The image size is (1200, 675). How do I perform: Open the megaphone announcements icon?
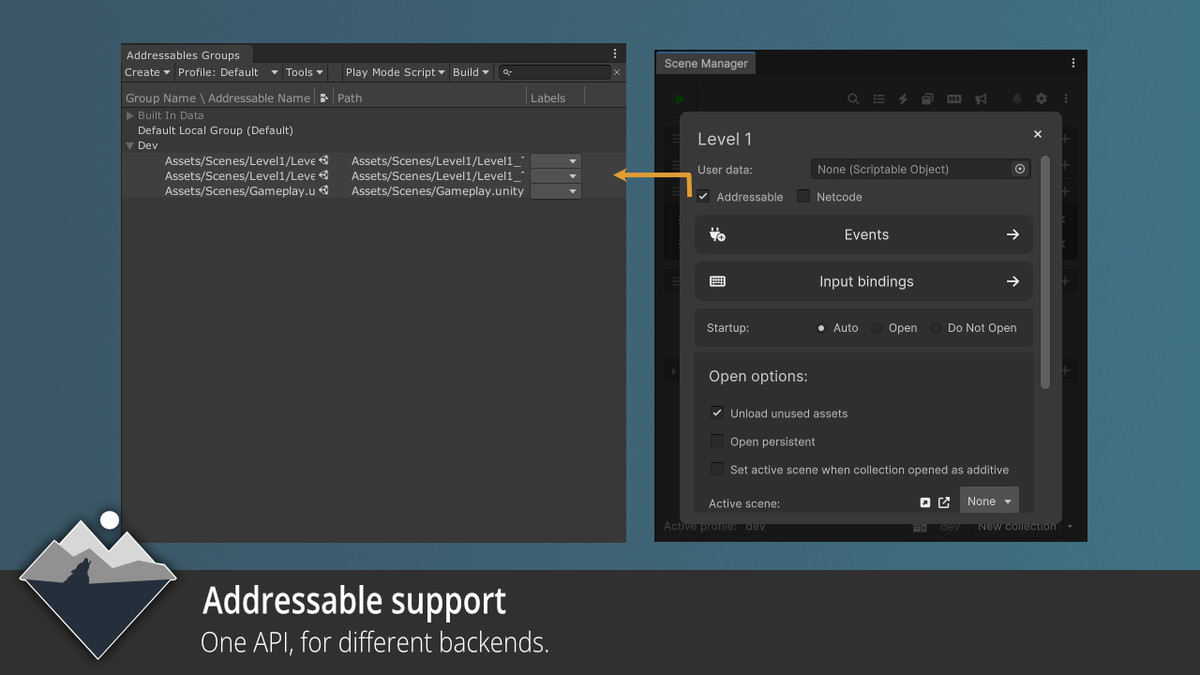tap(979, 97)
